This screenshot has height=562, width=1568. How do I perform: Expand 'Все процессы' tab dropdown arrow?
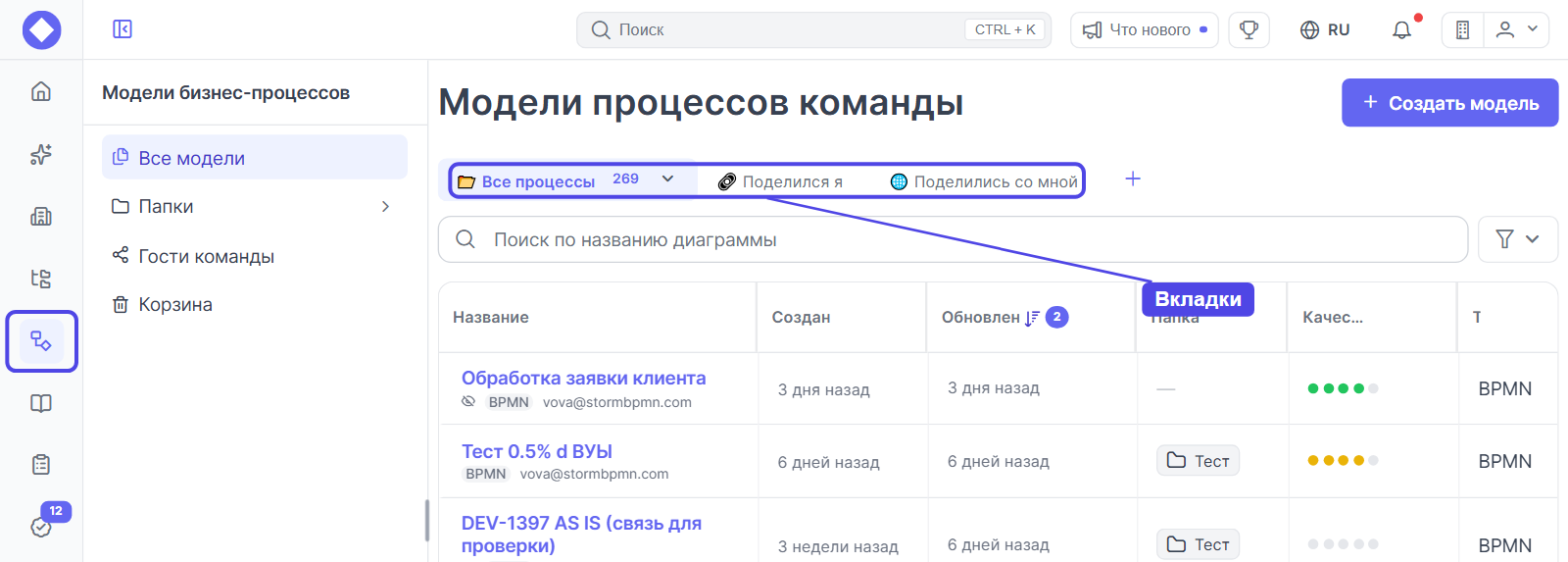point(668,179)
